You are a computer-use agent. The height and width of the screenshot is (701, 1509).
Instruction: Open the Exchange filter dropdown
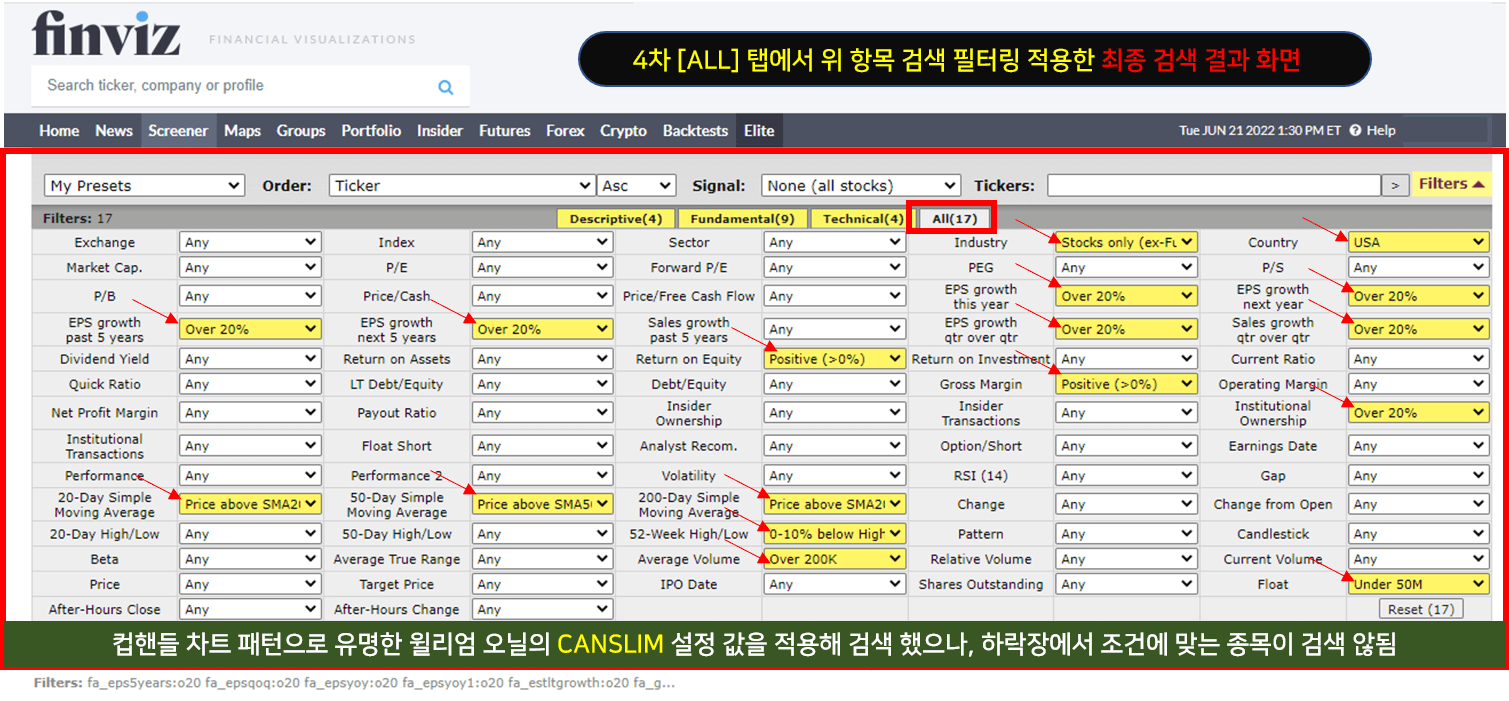point(249,242)
